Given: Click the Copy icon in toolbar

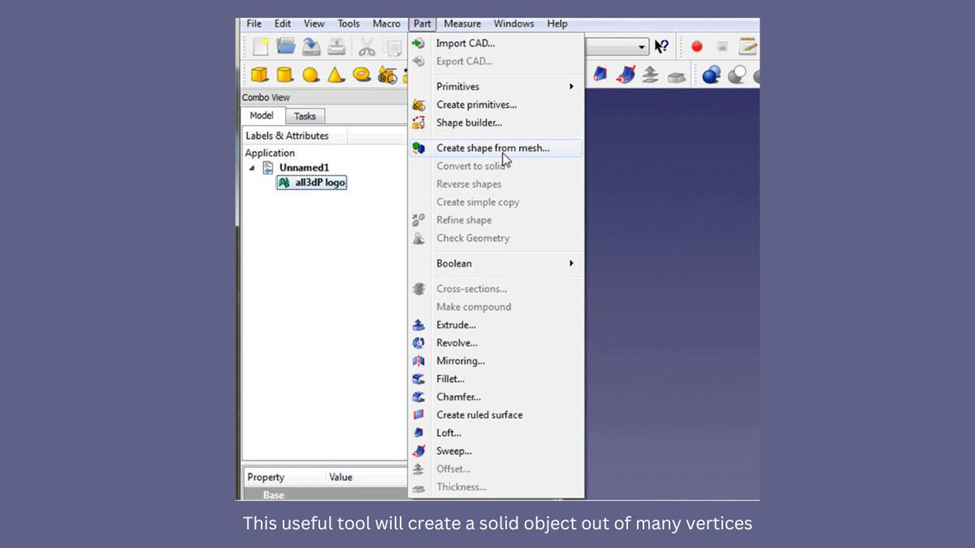Looking at the screenshot, I should coord(392,47).
